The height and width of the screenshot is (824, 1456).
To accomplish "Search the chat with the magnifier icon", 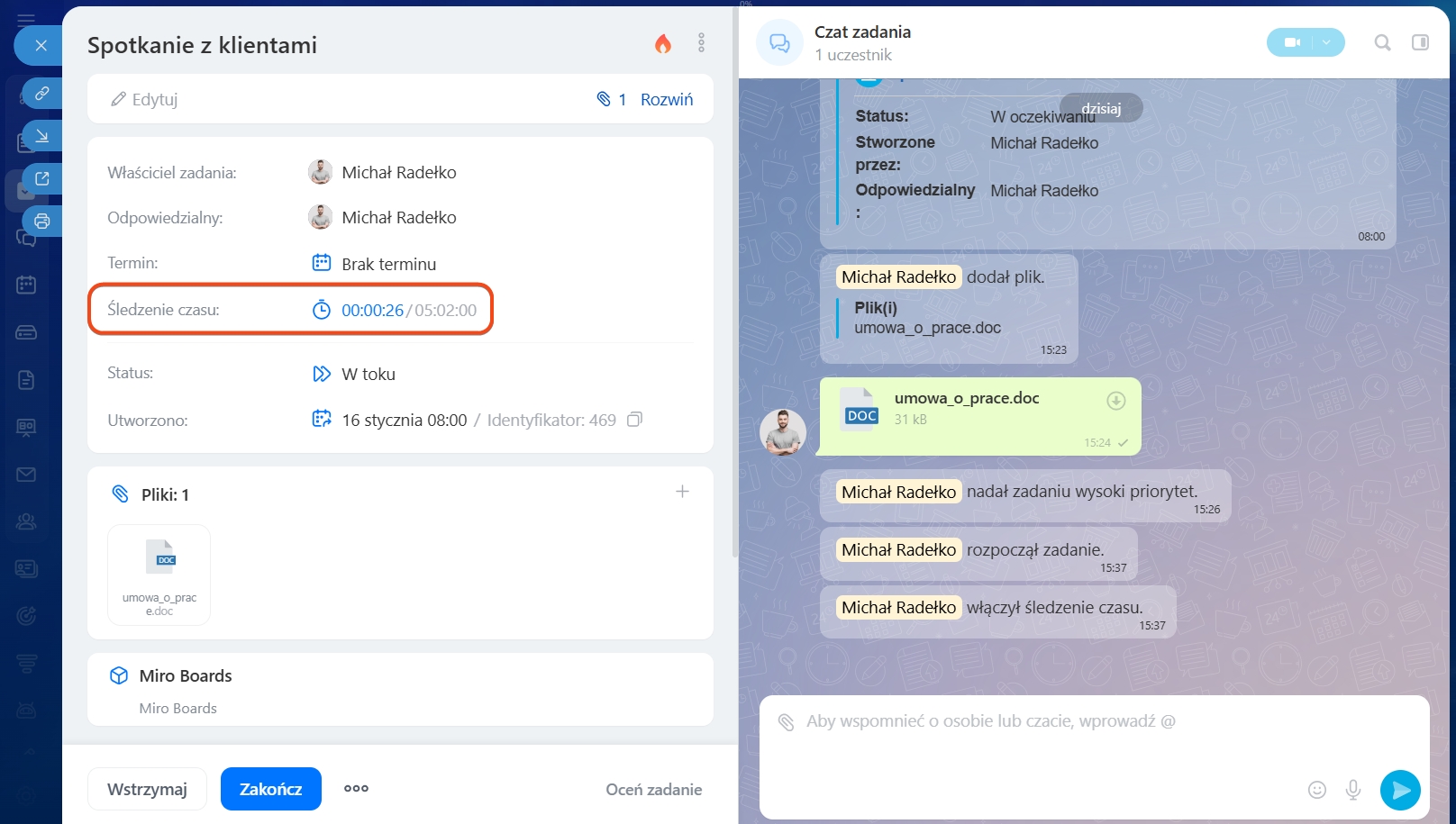I will click(x=1382, y=42).
